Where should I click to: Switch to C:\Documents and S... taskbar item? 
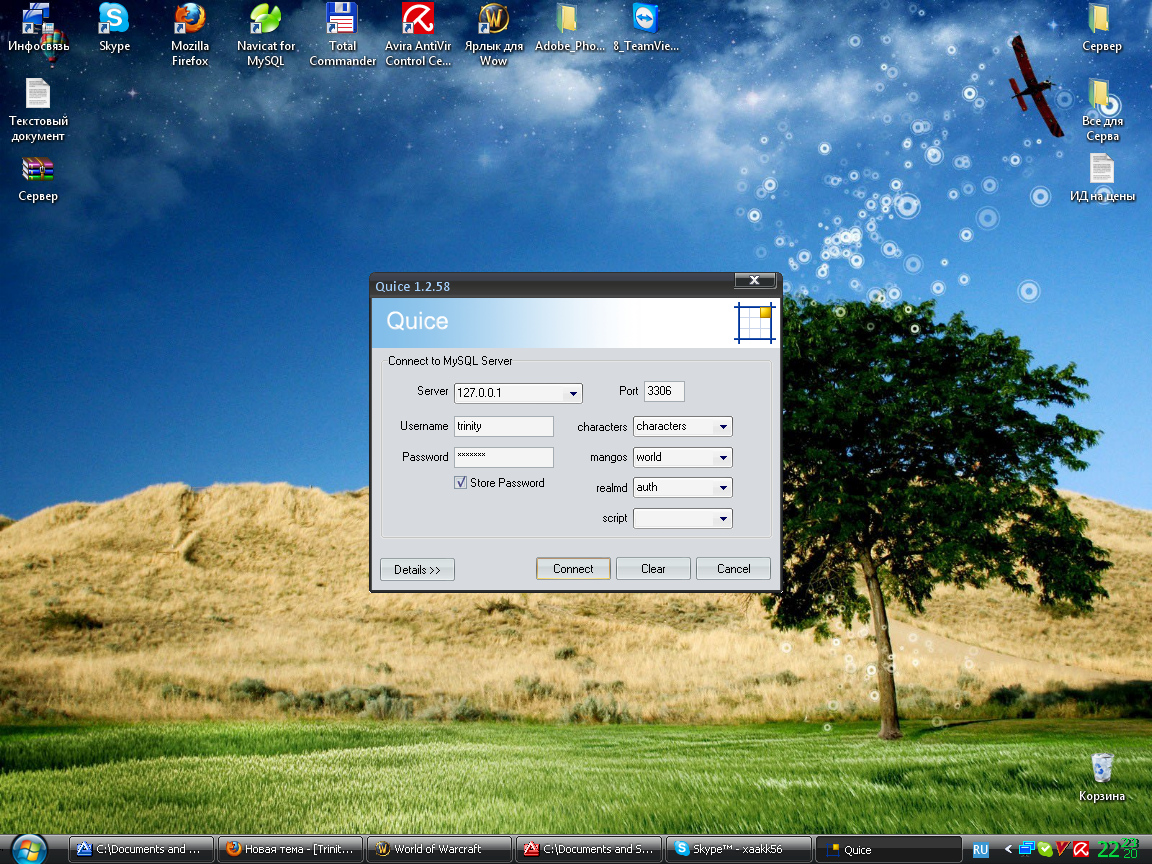point(589,849)
